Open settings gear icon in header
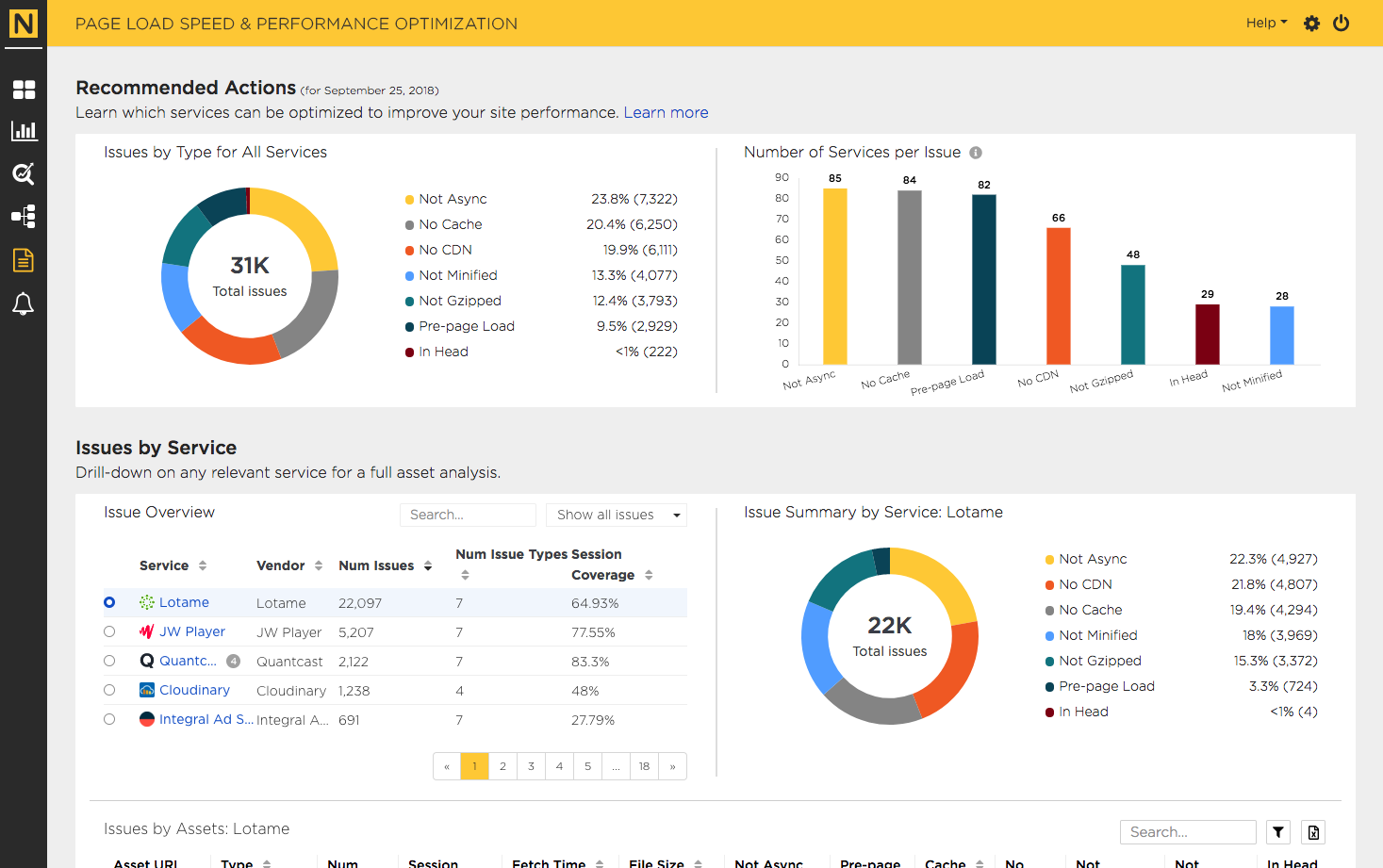The width and height of the screenshot is (1383, 868). pyautogui.click(x=1311, y=24)
